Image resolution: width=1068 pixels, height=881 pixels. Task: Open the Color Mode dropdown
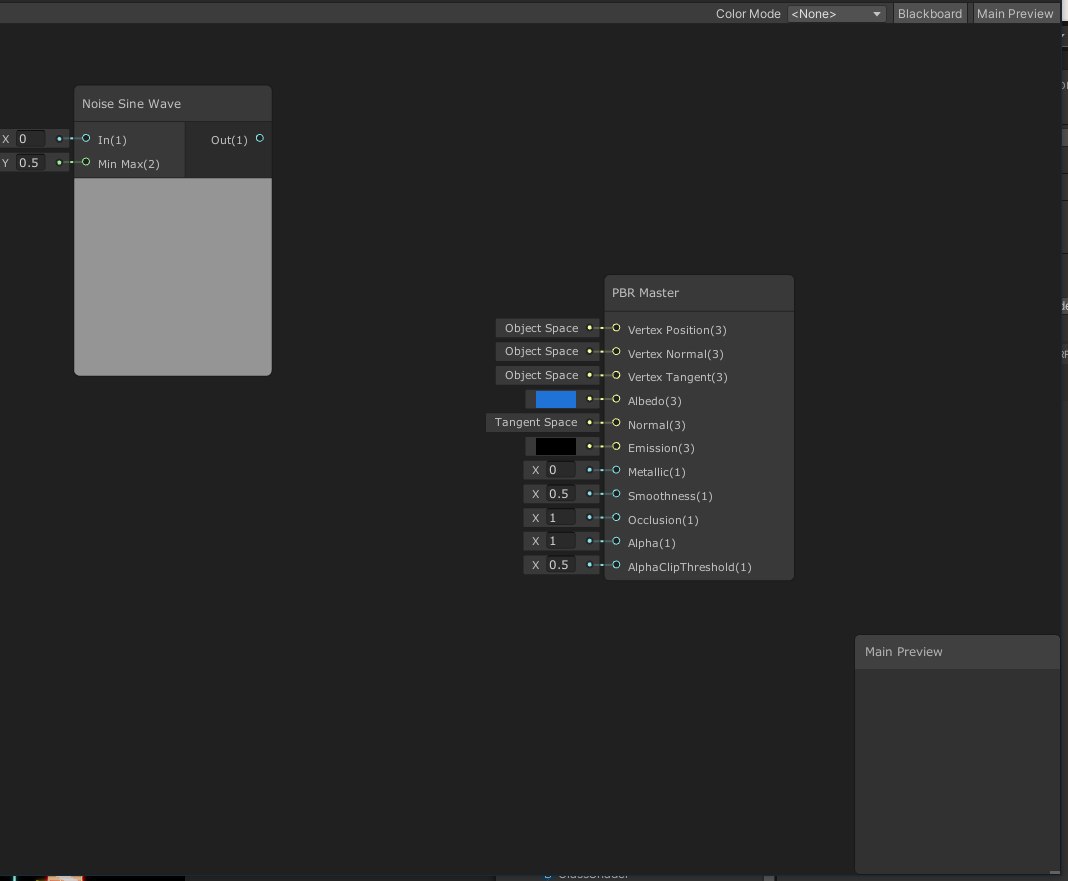point(836,14)
